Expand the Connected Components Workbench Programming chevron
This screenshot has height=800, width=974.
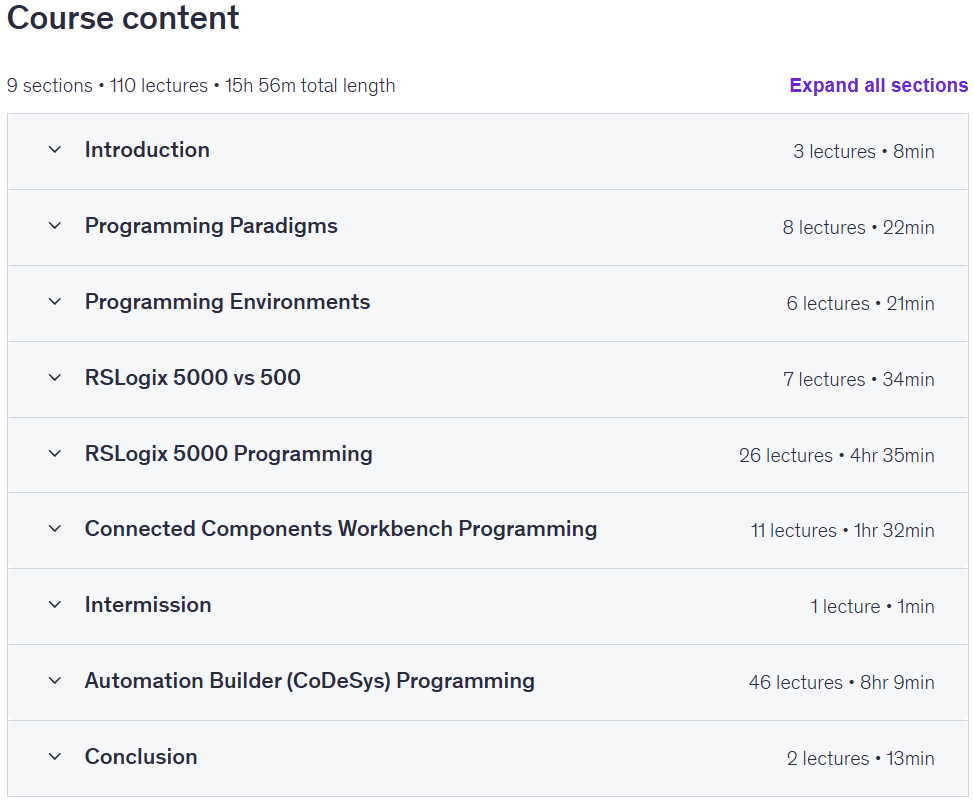click(55, 529)
